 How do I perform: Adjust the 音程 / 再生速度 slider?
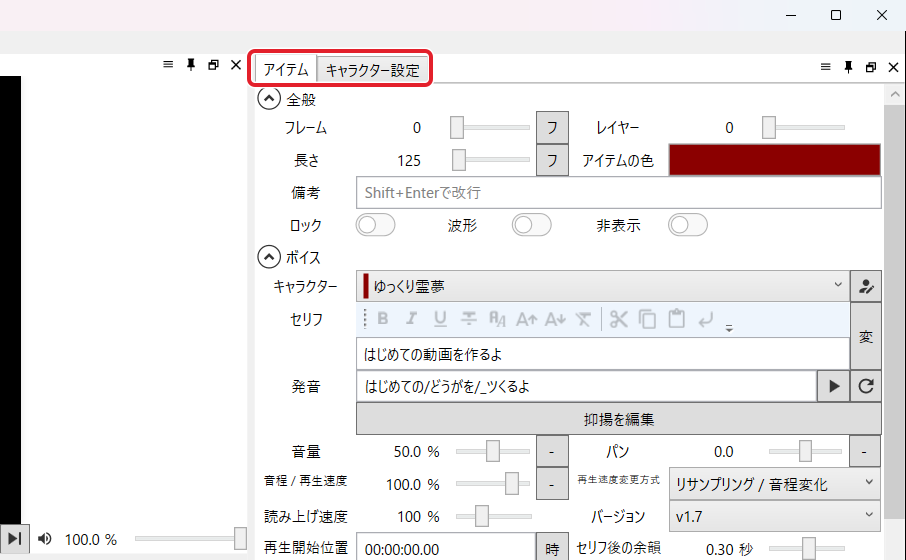[492, 484]
